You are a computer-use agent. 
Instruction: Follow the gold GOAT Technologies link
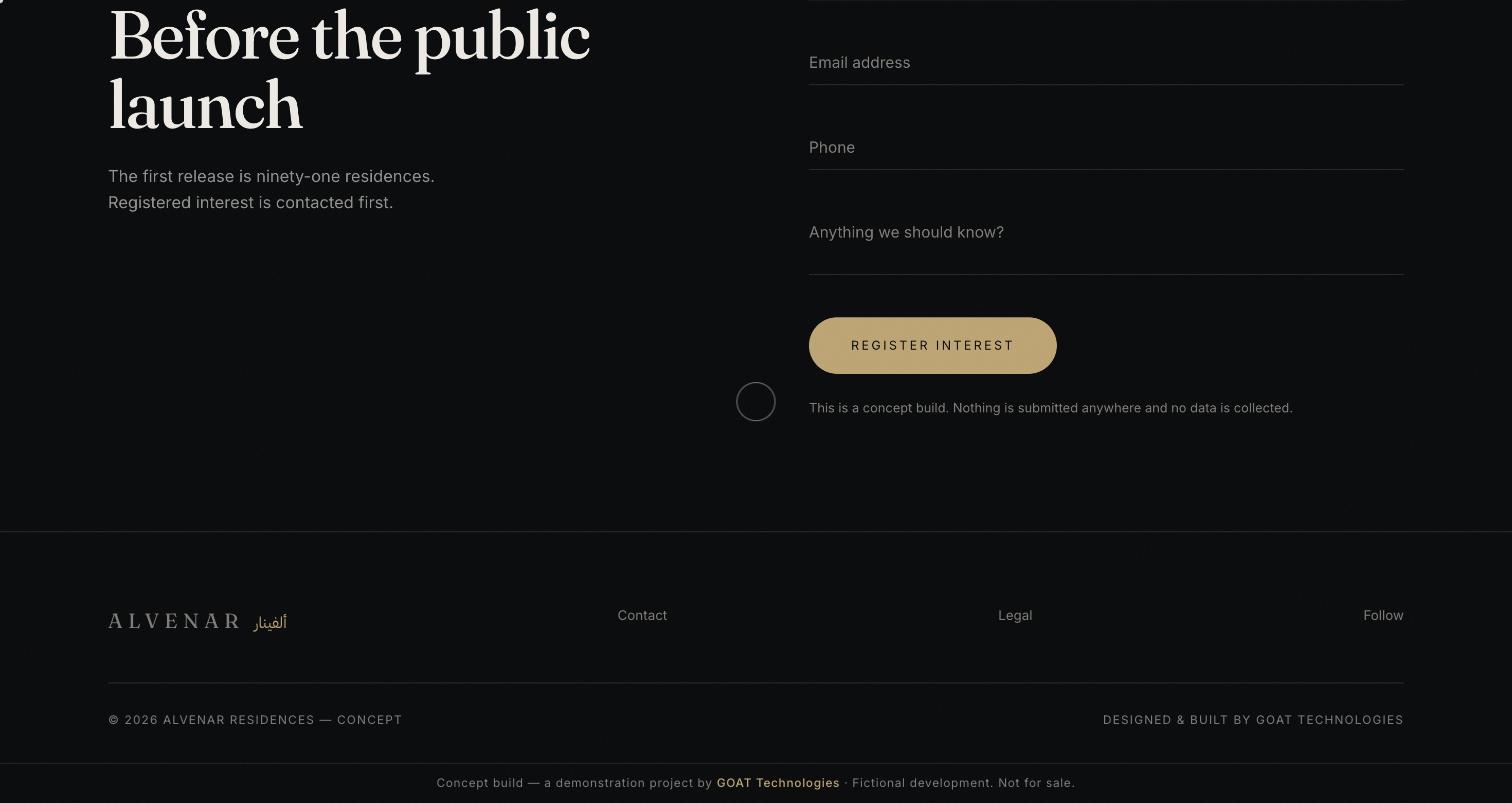click(778, 783)
